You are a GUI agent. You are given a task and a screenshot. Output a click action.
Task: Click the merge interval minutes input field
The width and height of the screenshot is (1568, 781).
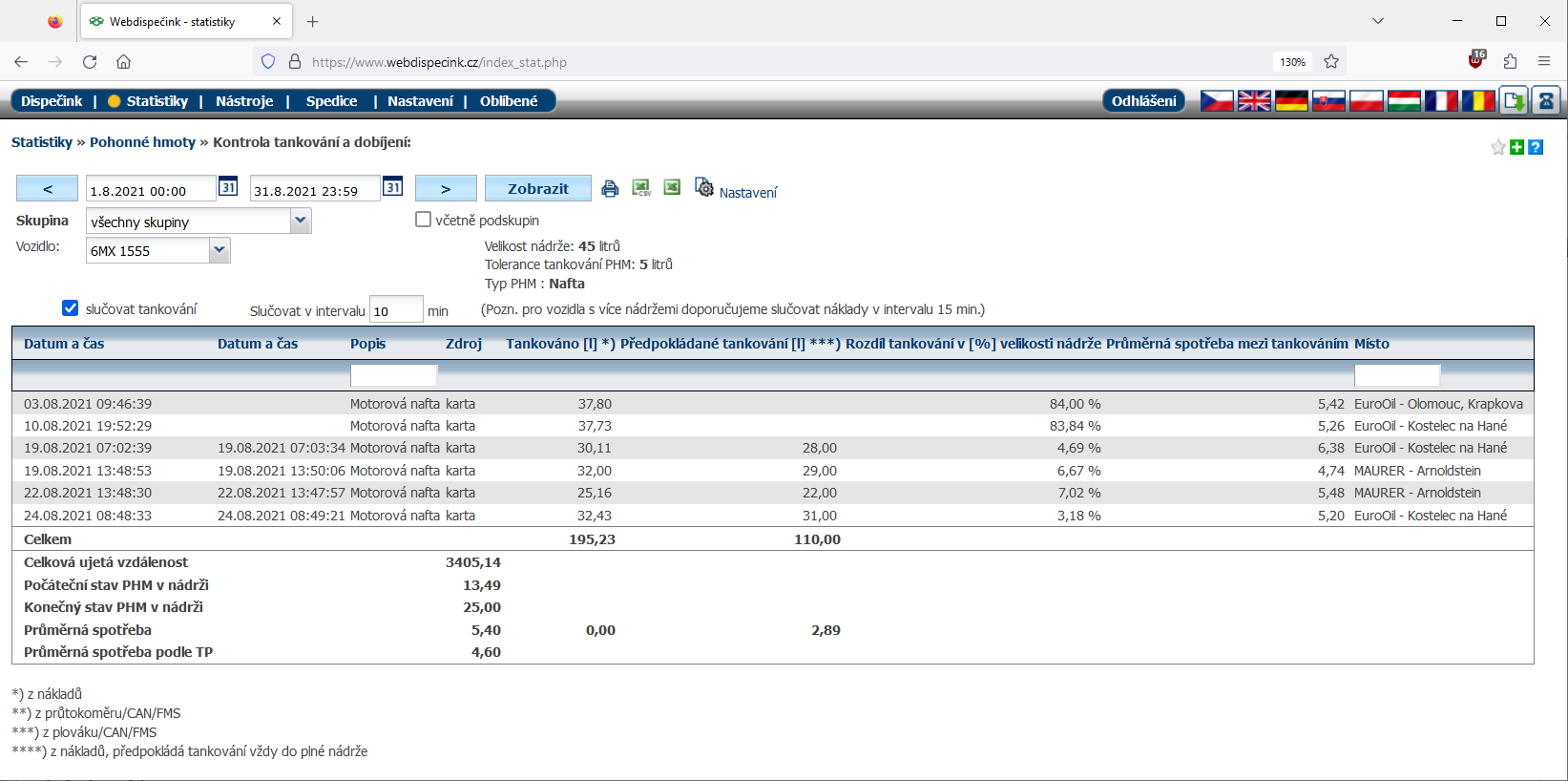[x=395, y=310]
